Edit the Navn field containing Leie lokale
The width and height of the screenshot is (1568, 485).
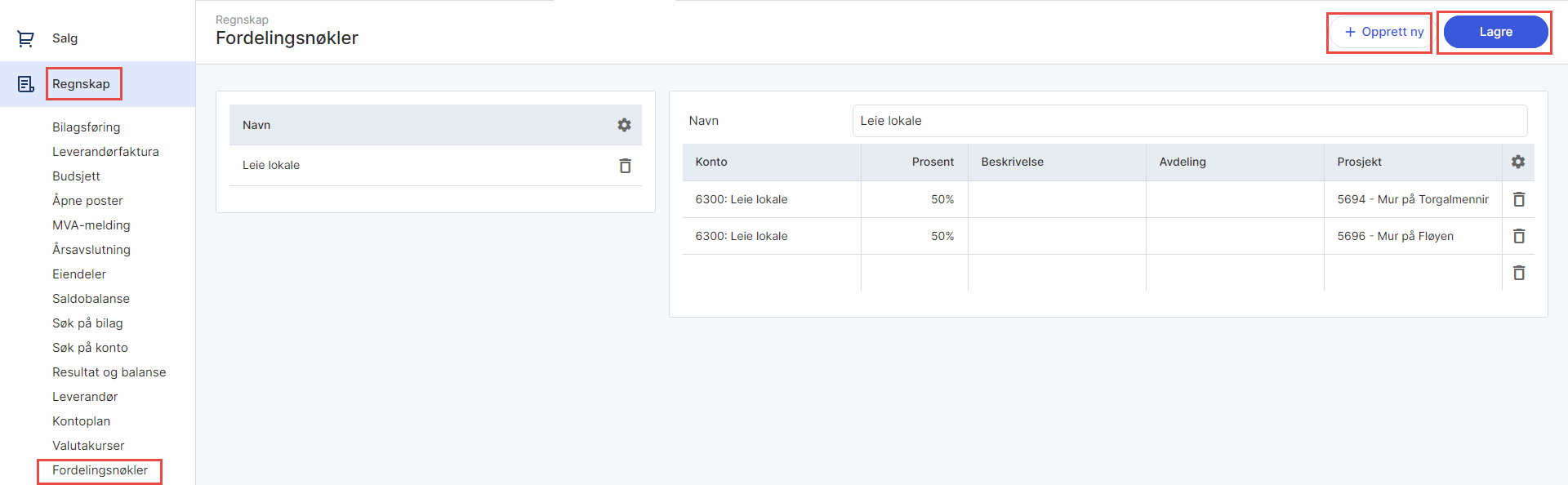tap(1188, 121)
